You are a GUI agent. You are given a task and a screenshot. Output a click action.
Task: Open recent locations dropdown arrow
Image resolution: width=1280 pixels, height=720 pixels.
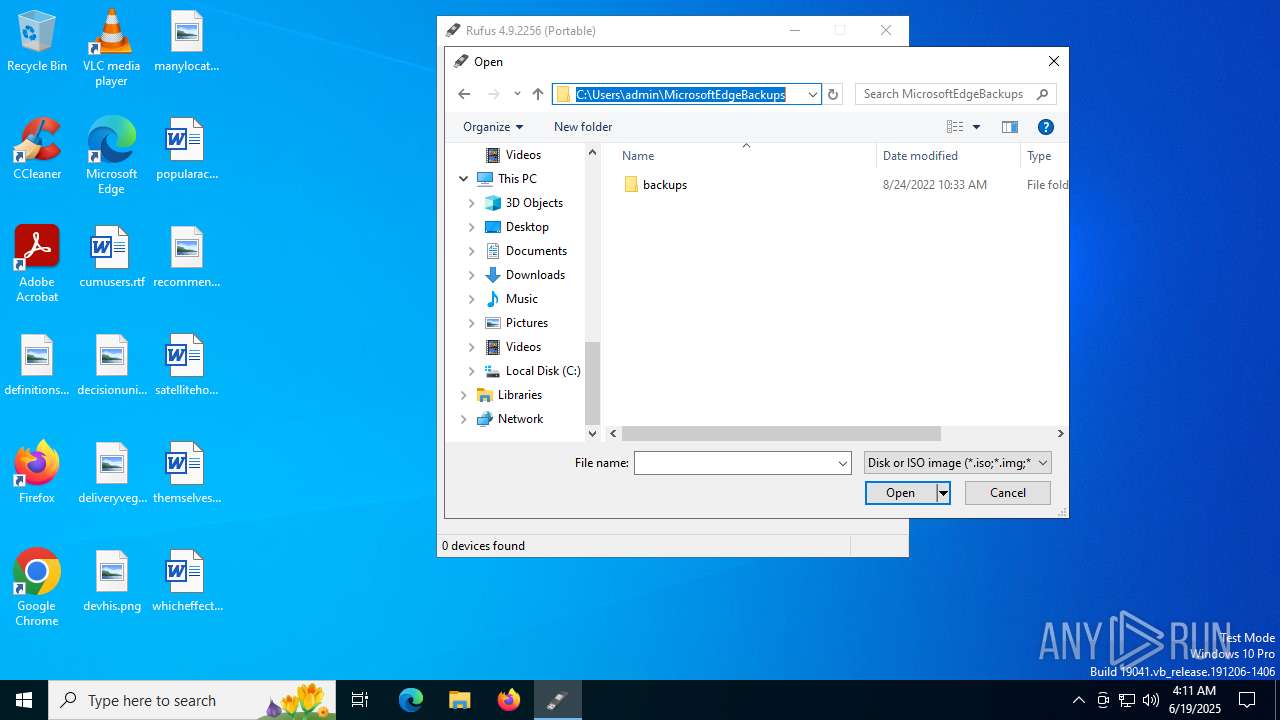[517, 94]
